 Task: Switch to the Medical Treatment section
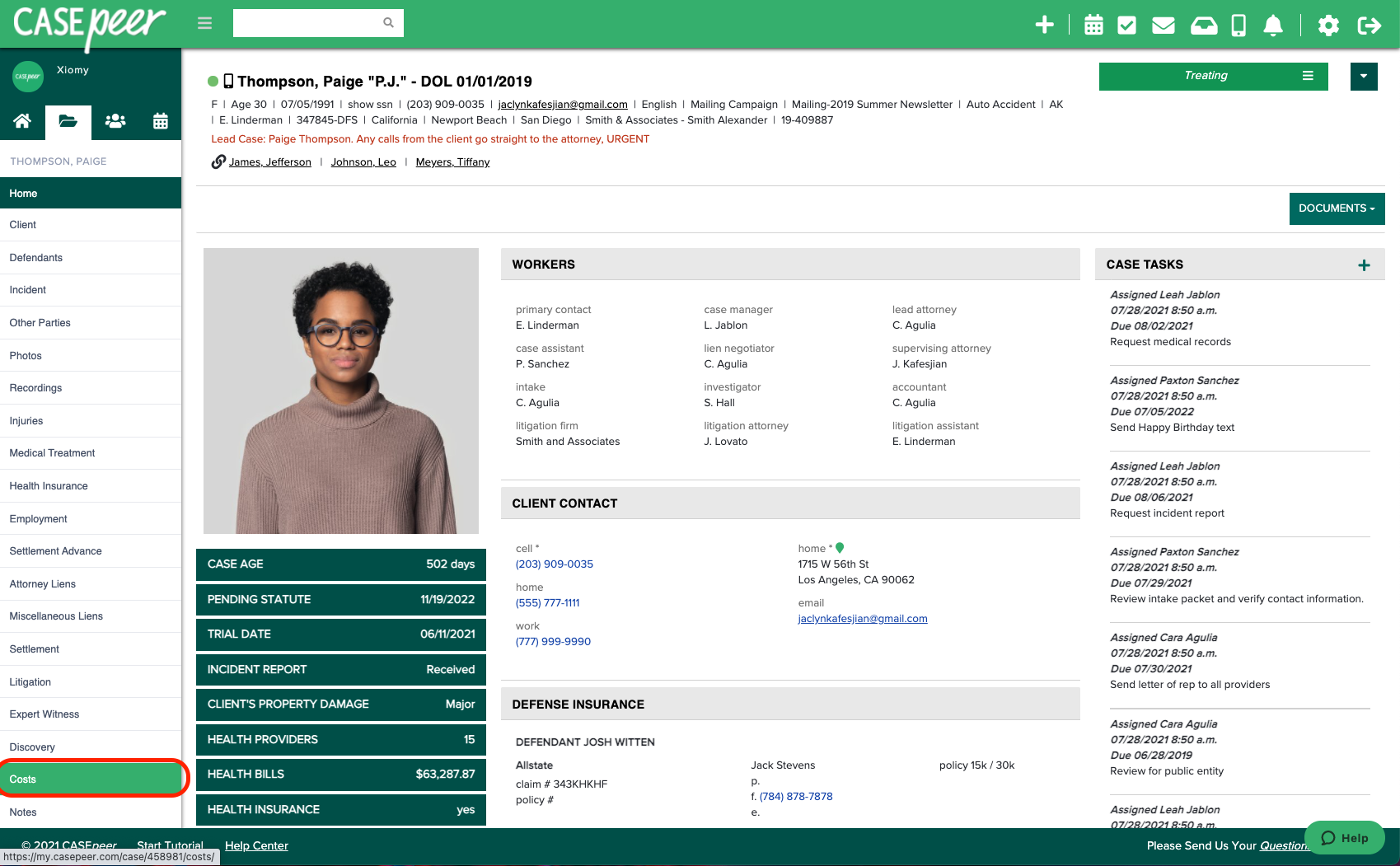(51, 453)
